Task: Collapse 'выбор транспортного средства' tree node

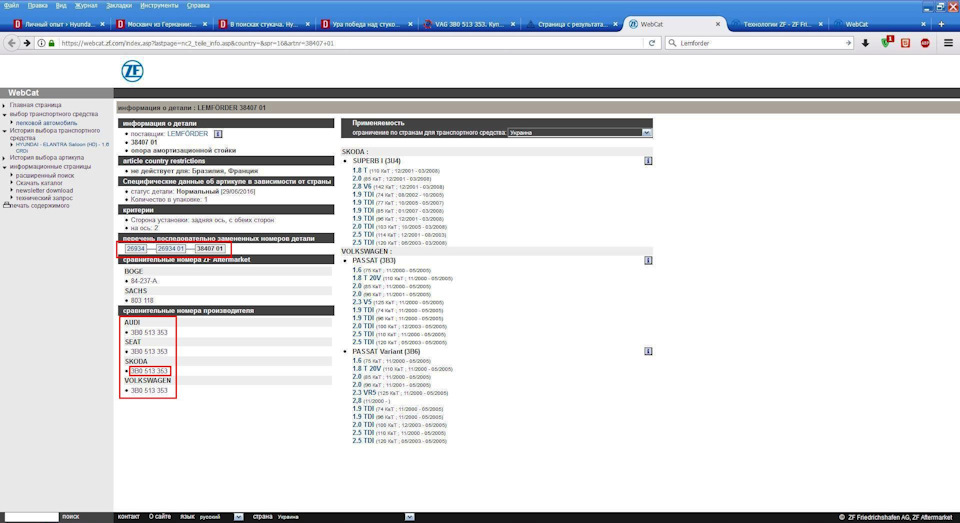Action: click(4, 115)
